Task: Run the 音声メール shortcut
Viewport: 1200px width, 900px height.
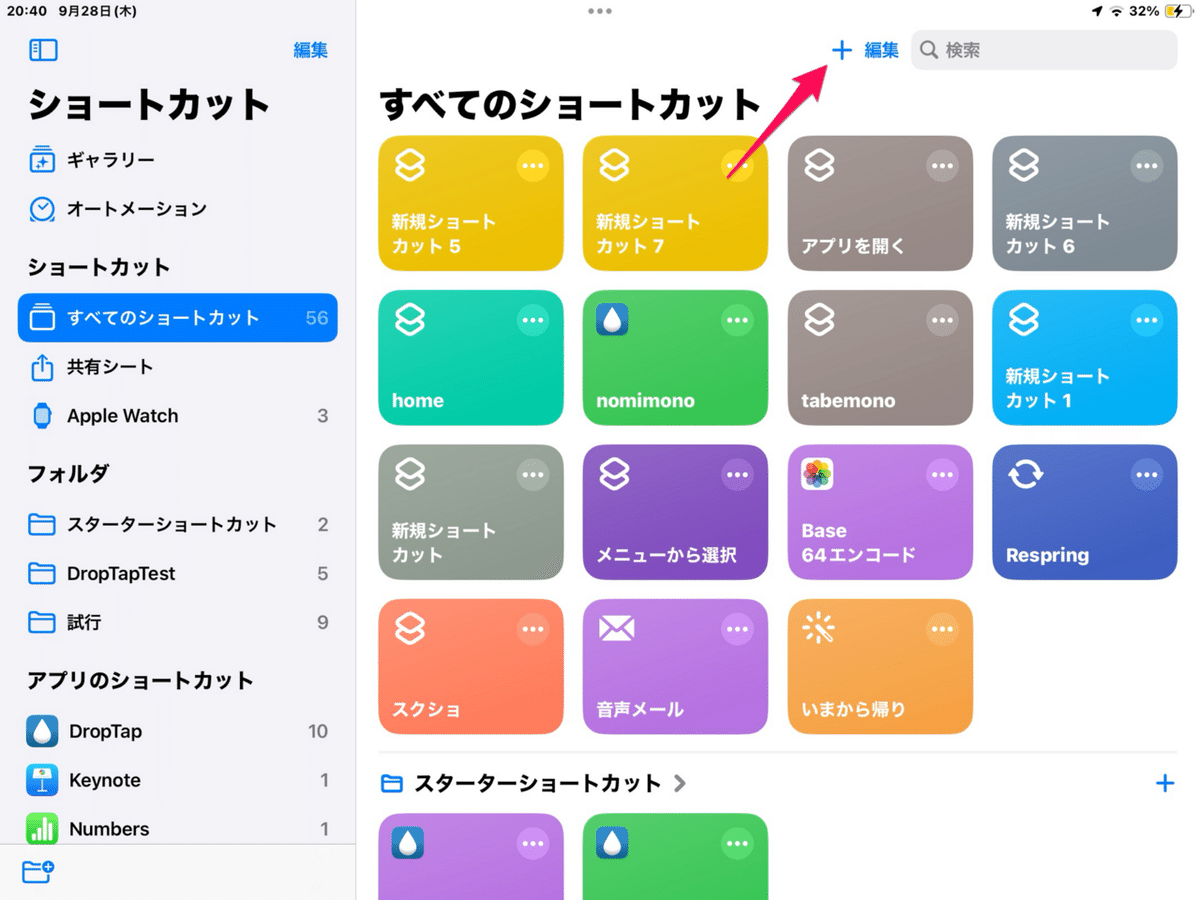Action: click(675, 666)
